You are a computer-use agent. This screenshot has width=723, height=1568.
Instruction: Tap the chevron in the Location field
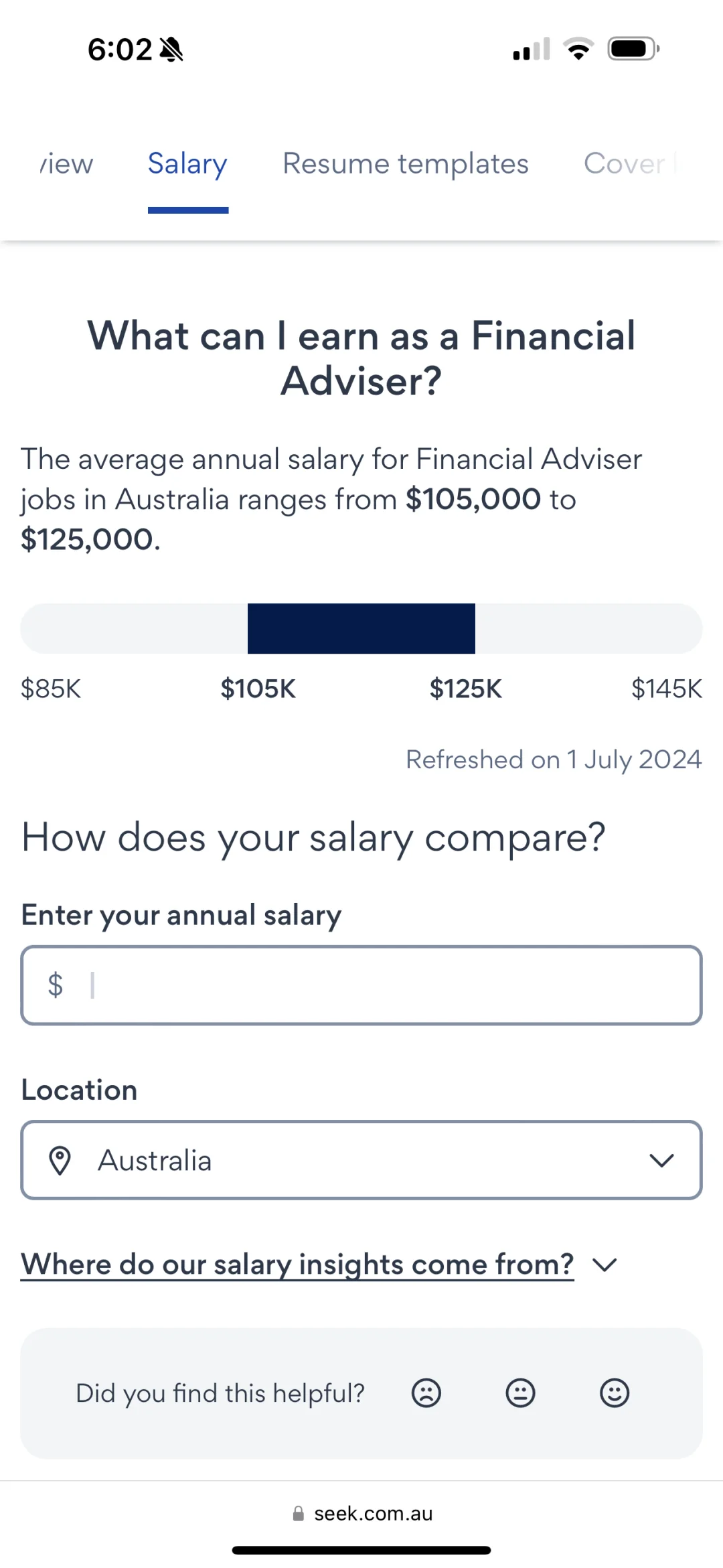[661, 1161]
